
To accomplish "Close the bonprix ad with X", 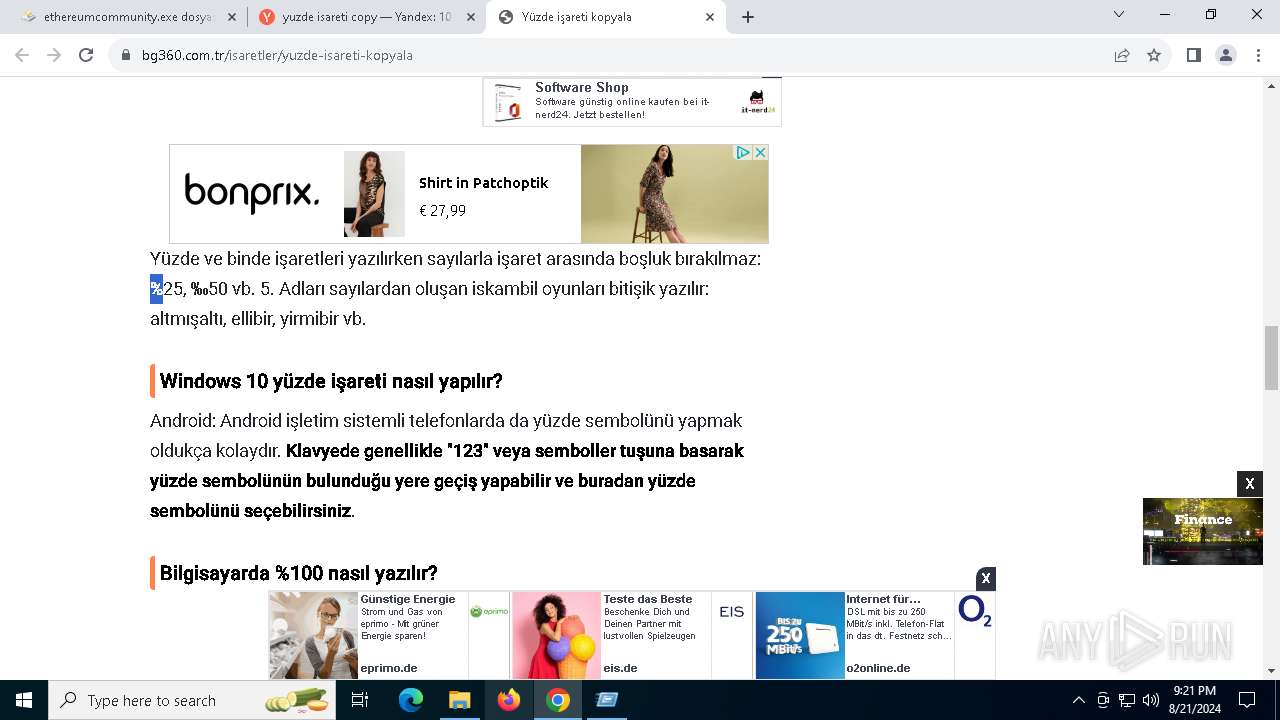I will (760, 152).
